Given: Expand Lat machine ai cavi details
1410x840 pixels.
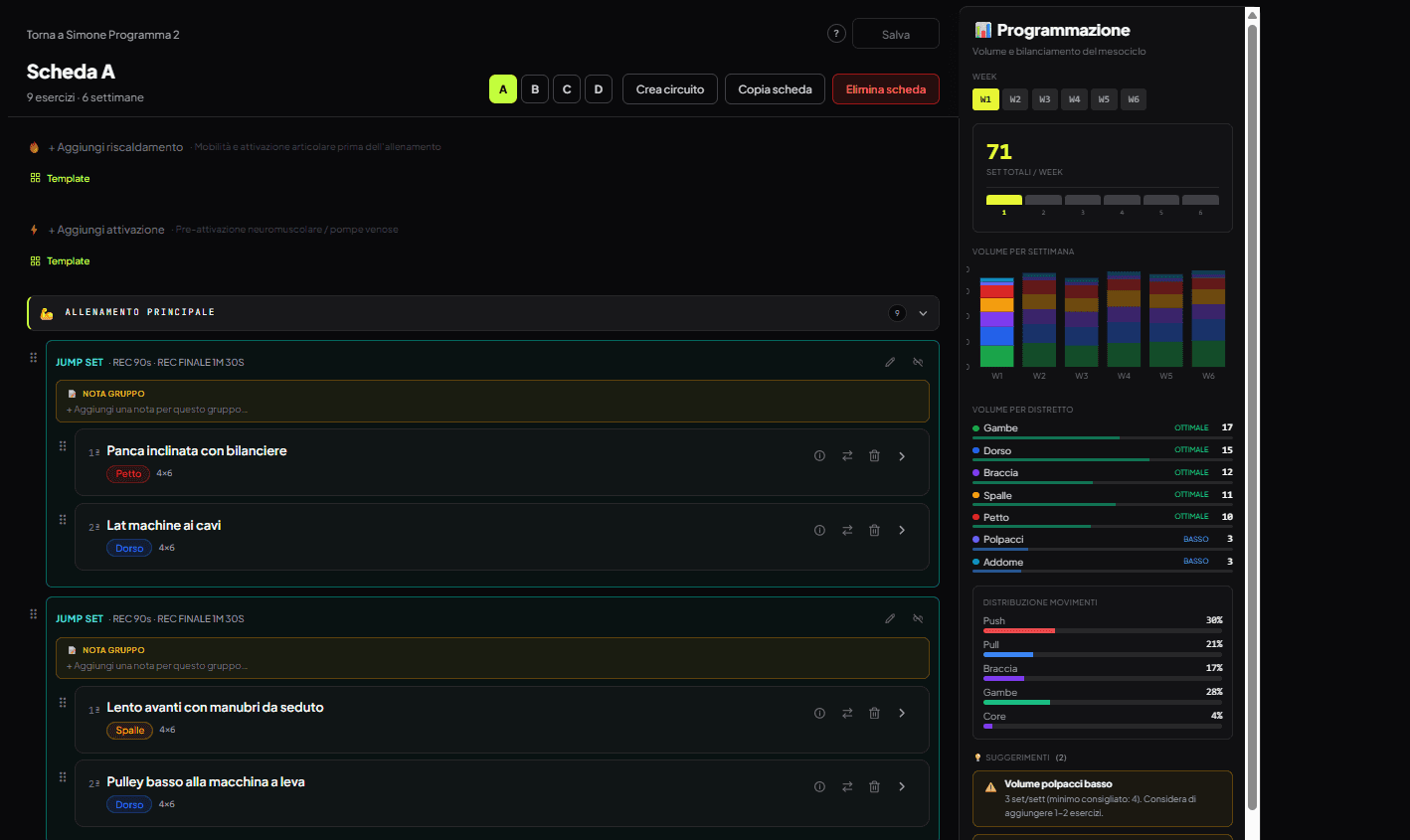Looking at the screenshot, I should 902,531.
